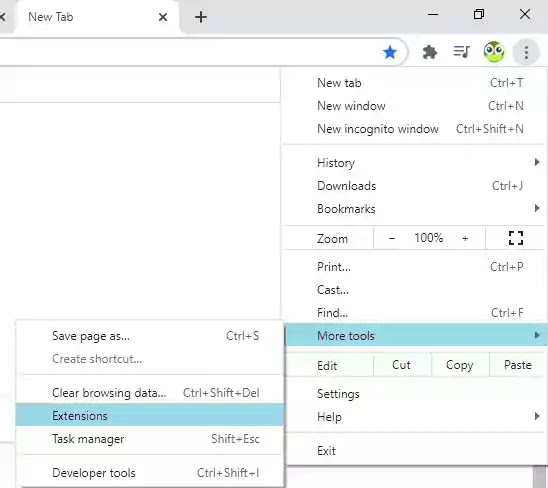The height and width of the screenshot is (488, 548).
Task: Click the Cut button
Action: [402, 365]
